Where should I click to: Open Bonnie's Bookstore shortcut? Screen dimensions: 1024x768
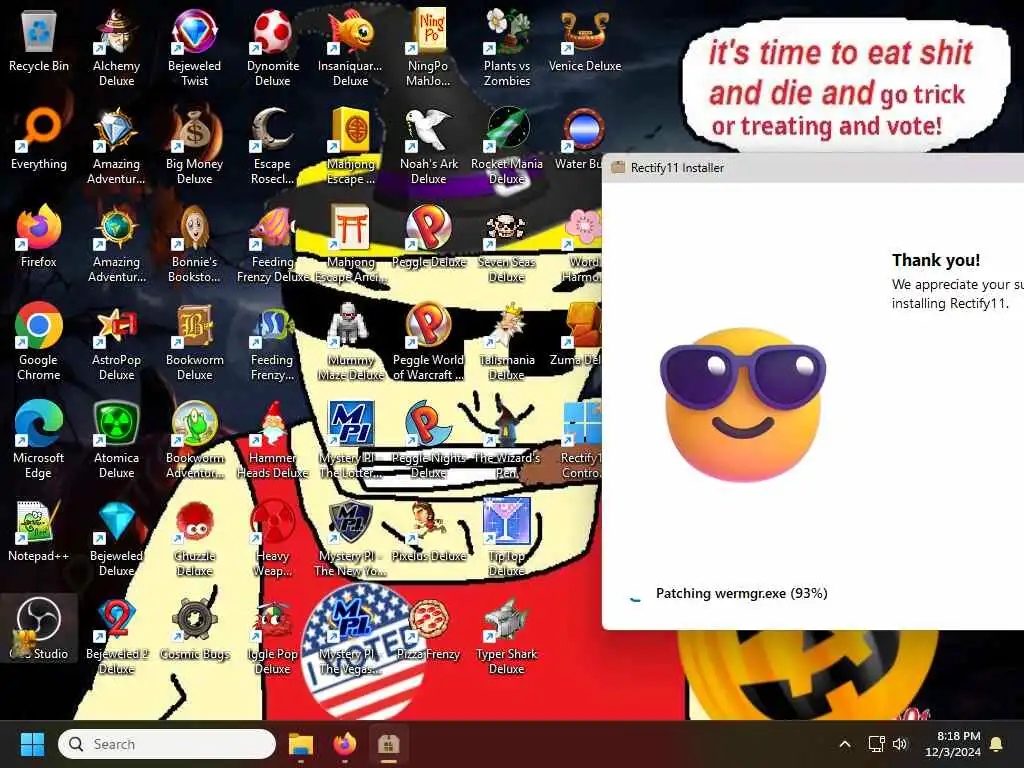click(195, 244)
